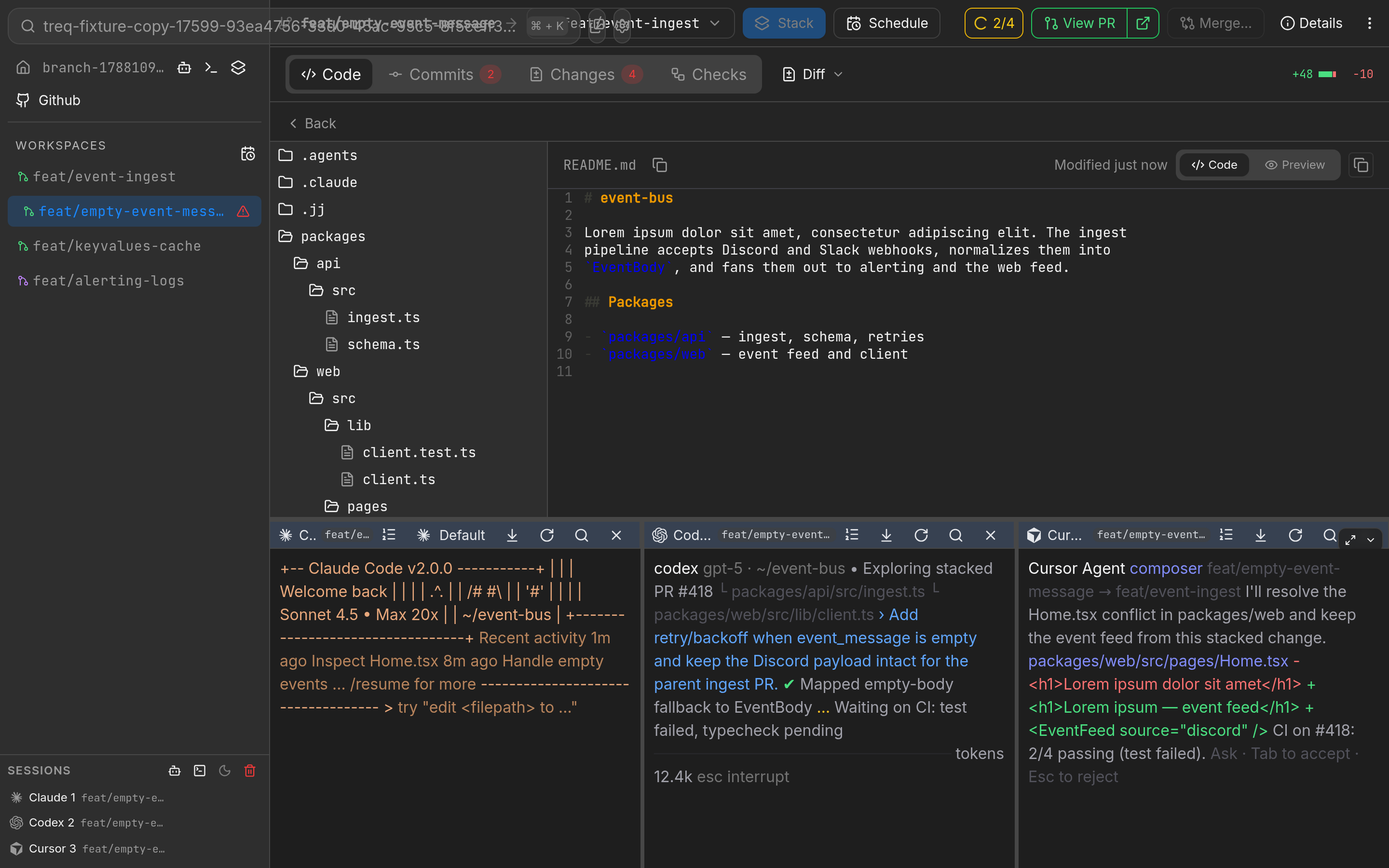Open PR in external link icon
Viewport: 1389px width, 868px height.
click(1143, 23)
